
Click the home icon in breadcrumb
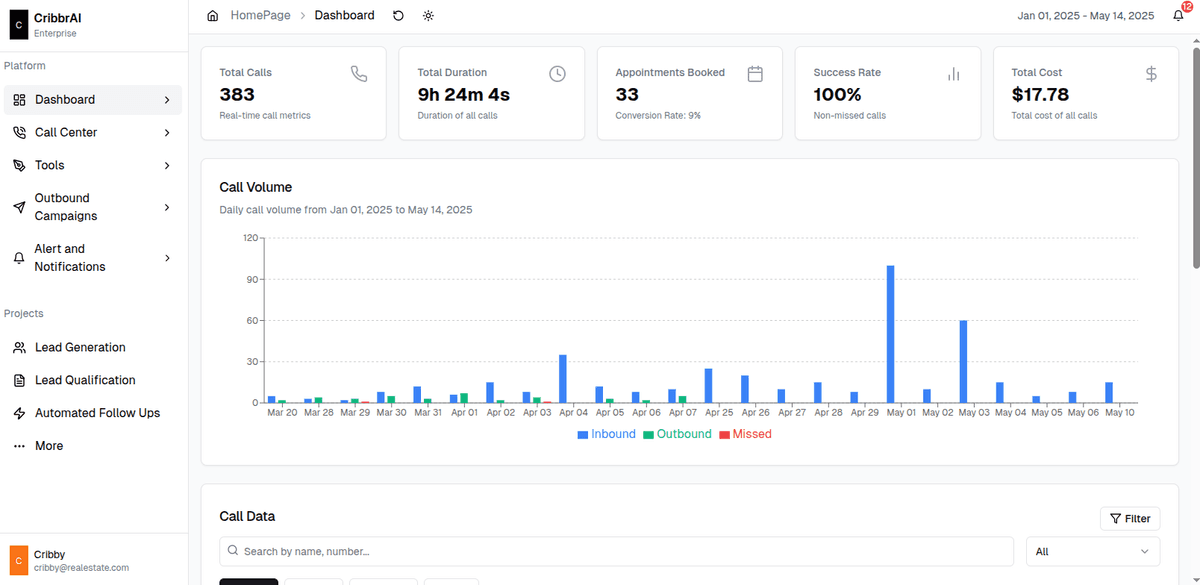point(212,16)
